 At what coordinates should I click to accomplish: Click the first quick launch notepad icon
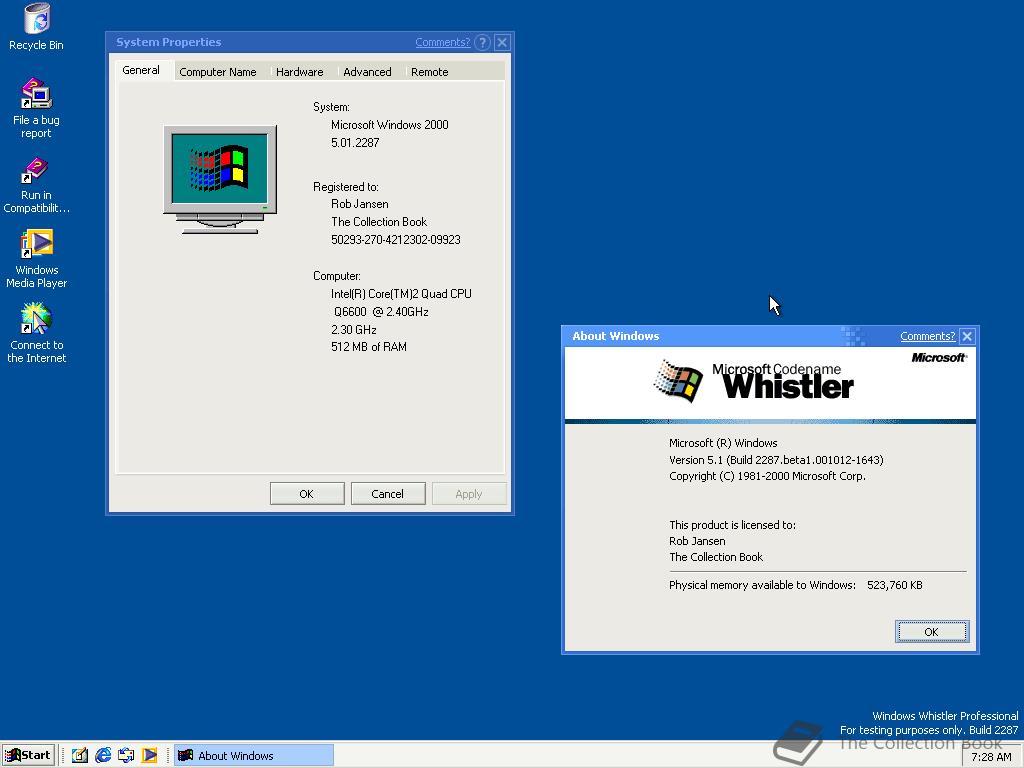coord(80,755)
